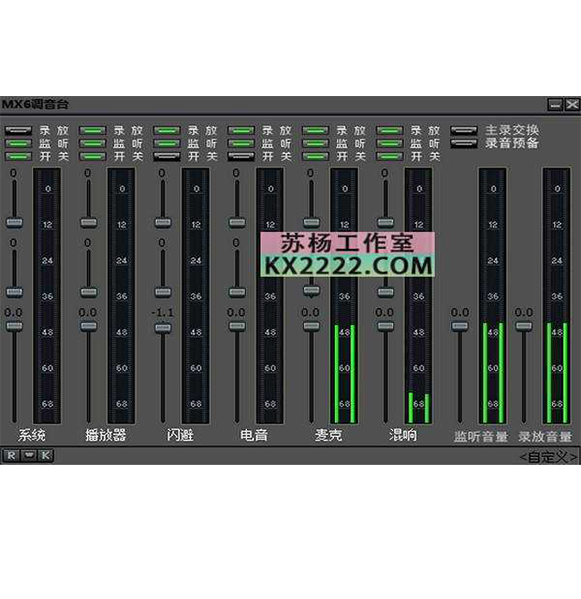Click the R button in bottom bar
This screenshot has height=599, width=581.
tap(11, 455)
